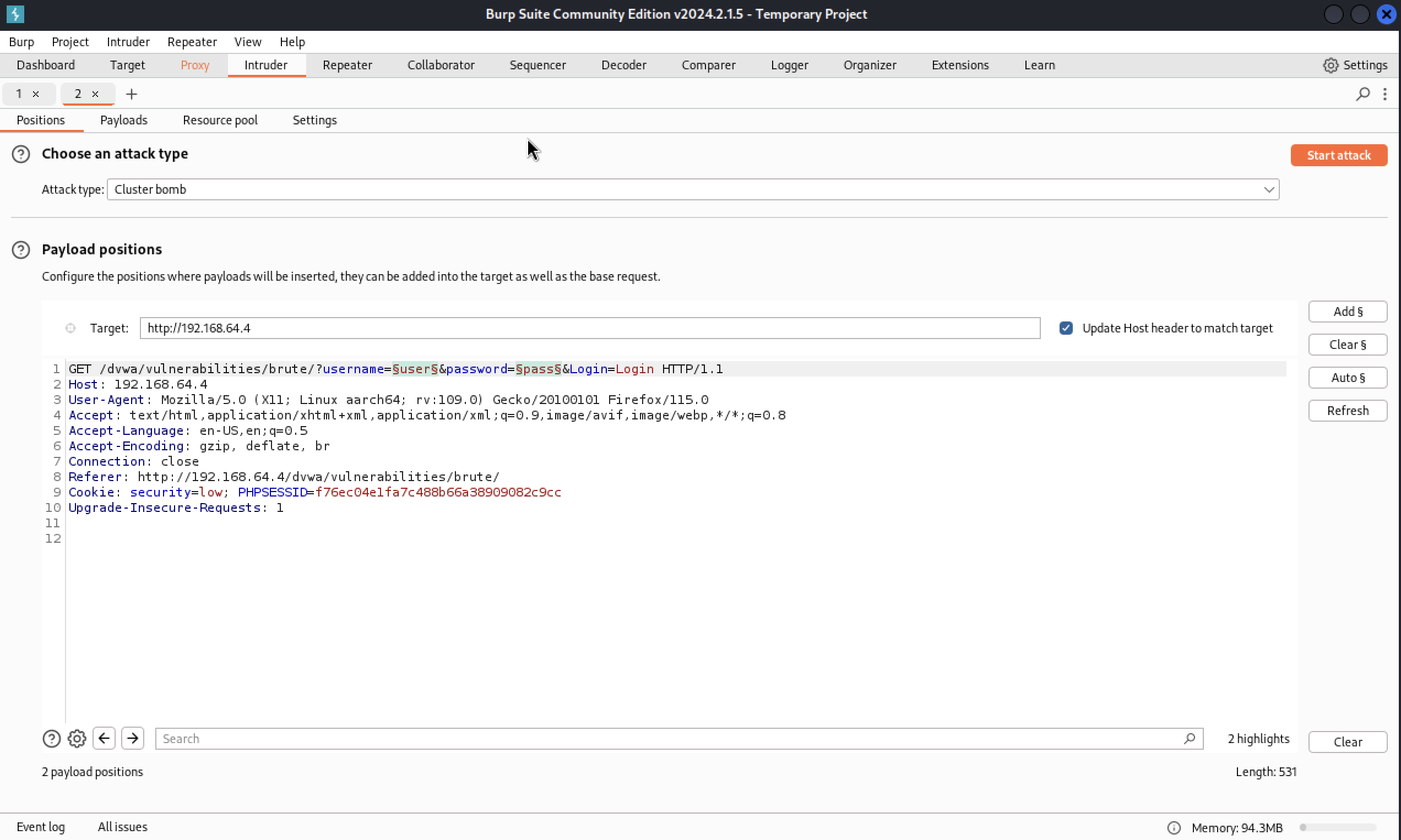
Task: Switch to the Collaborator tab
Action: click(441, 65)
